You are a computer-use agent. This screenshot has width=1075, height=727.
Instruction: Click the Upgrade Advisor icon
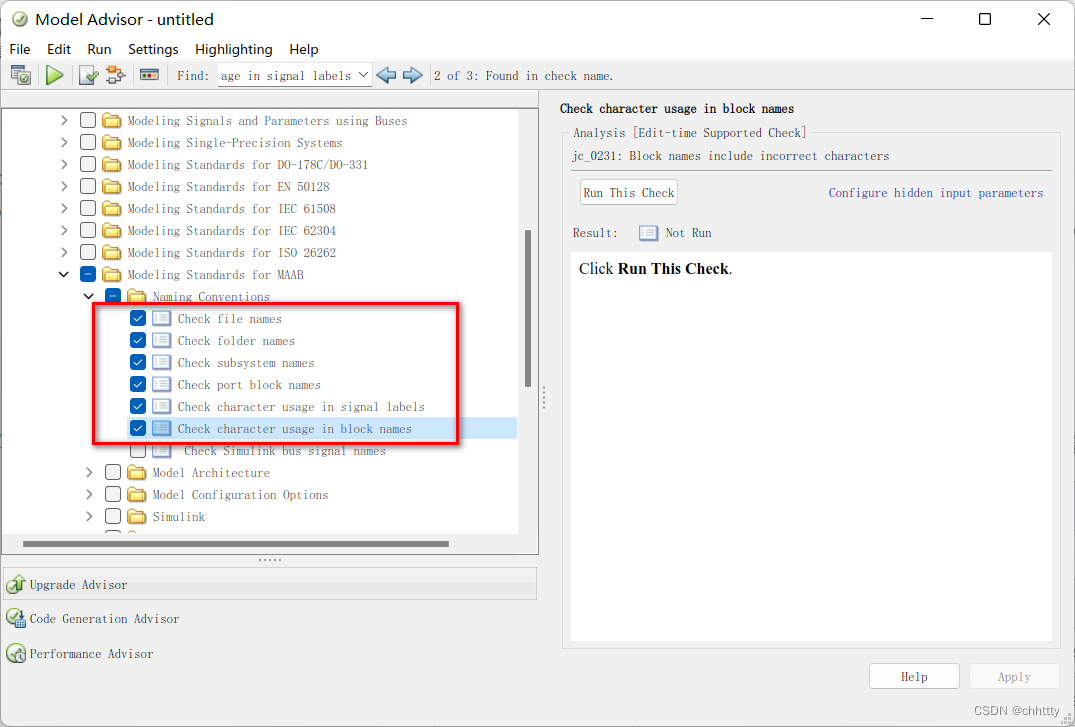pos(15,584)
